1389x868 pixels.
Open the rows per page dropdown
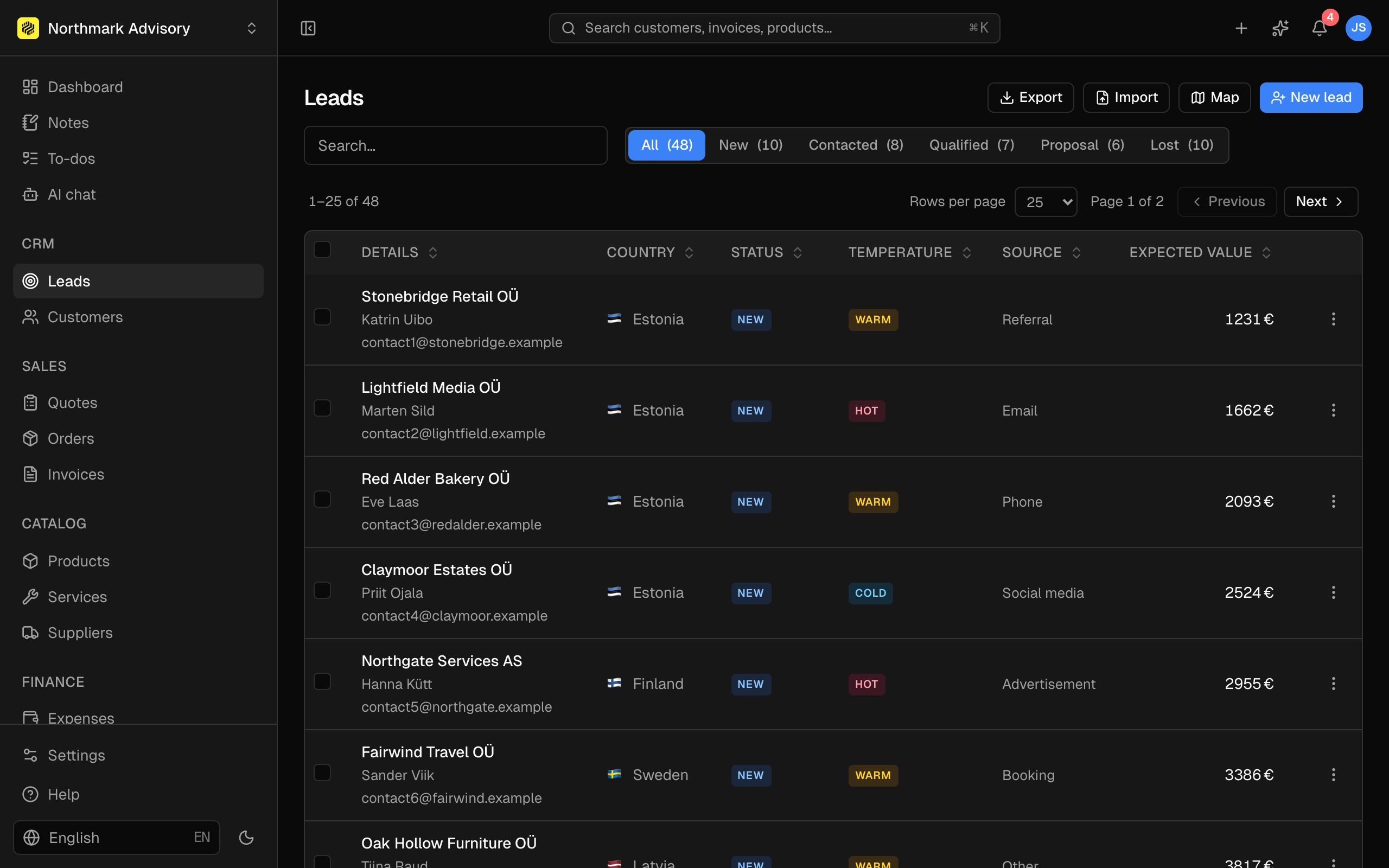1046,202
